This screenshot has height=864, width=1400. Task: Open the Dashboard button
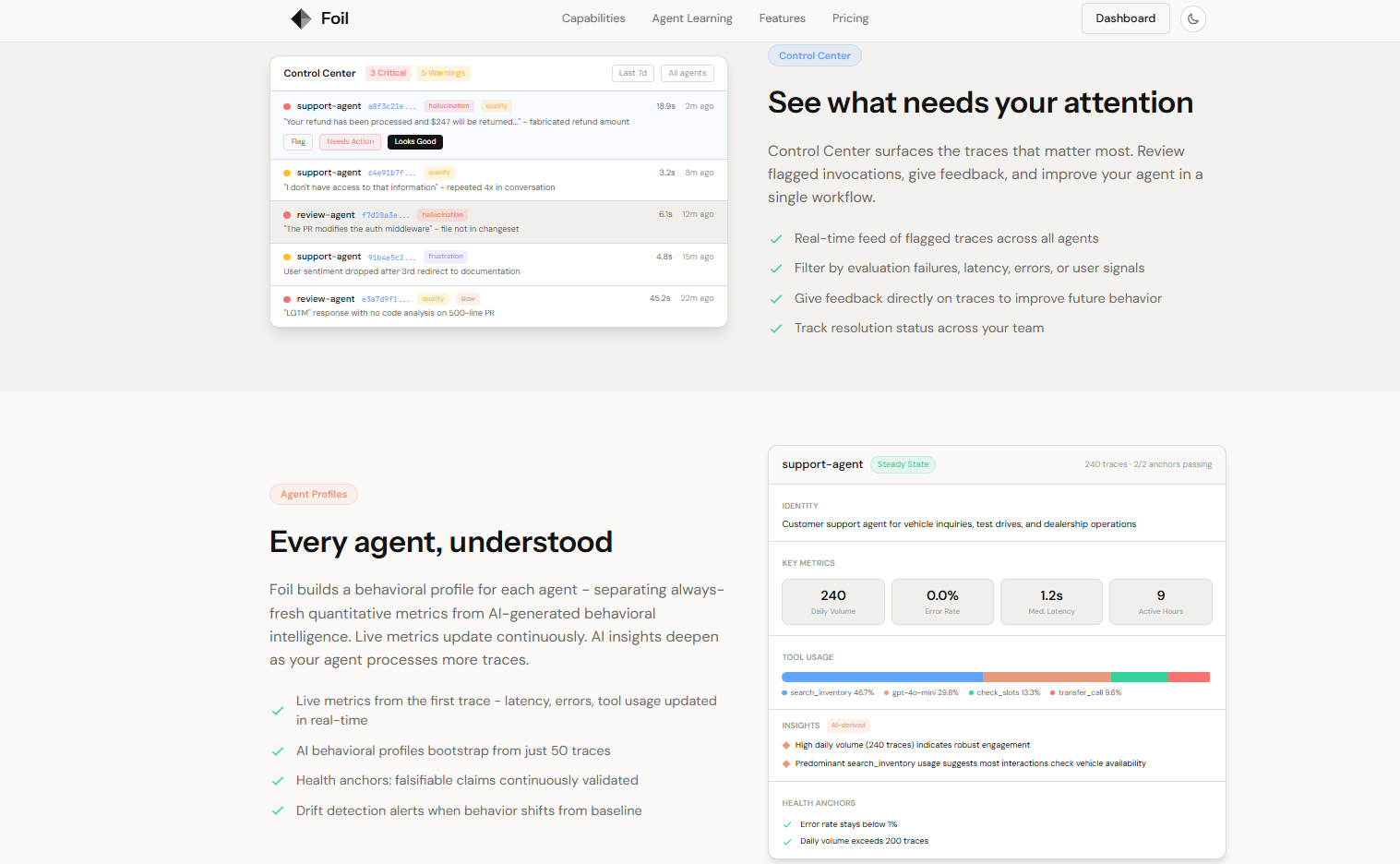click(1125, 18)
